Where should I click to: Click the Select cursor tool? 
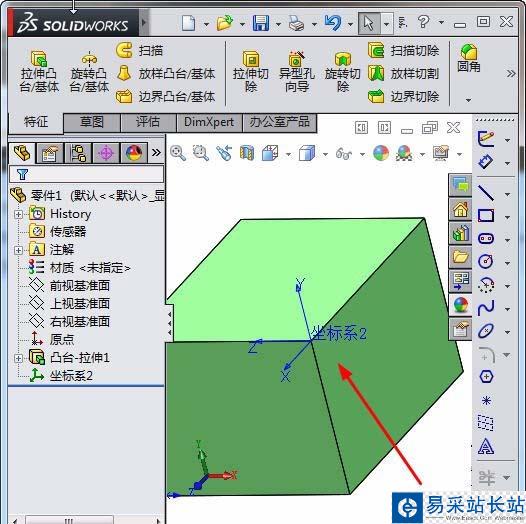point(369,23)
